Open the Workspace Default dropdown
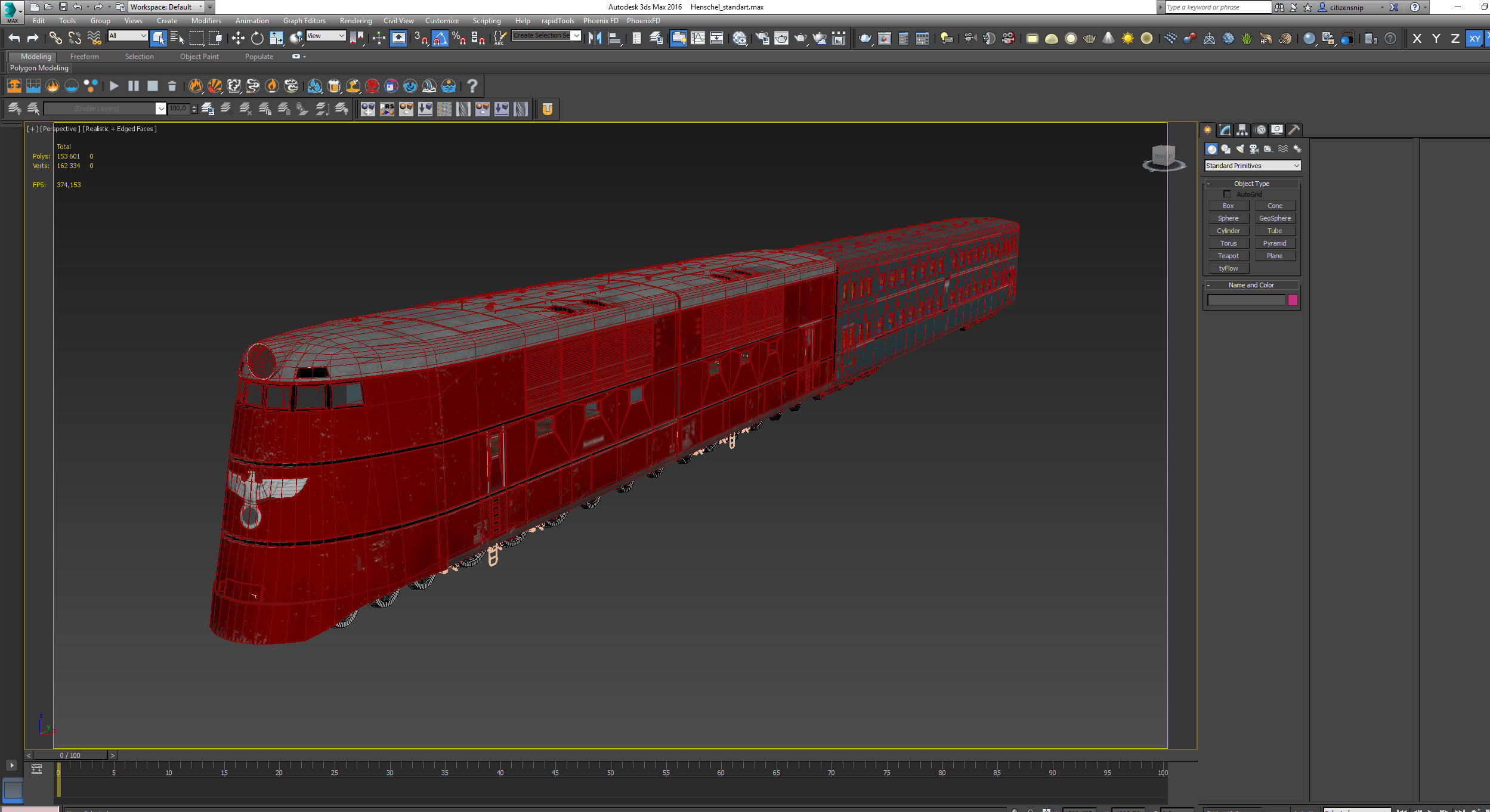The height and width of the screenshot is (812, 1490). coord(167,7)
